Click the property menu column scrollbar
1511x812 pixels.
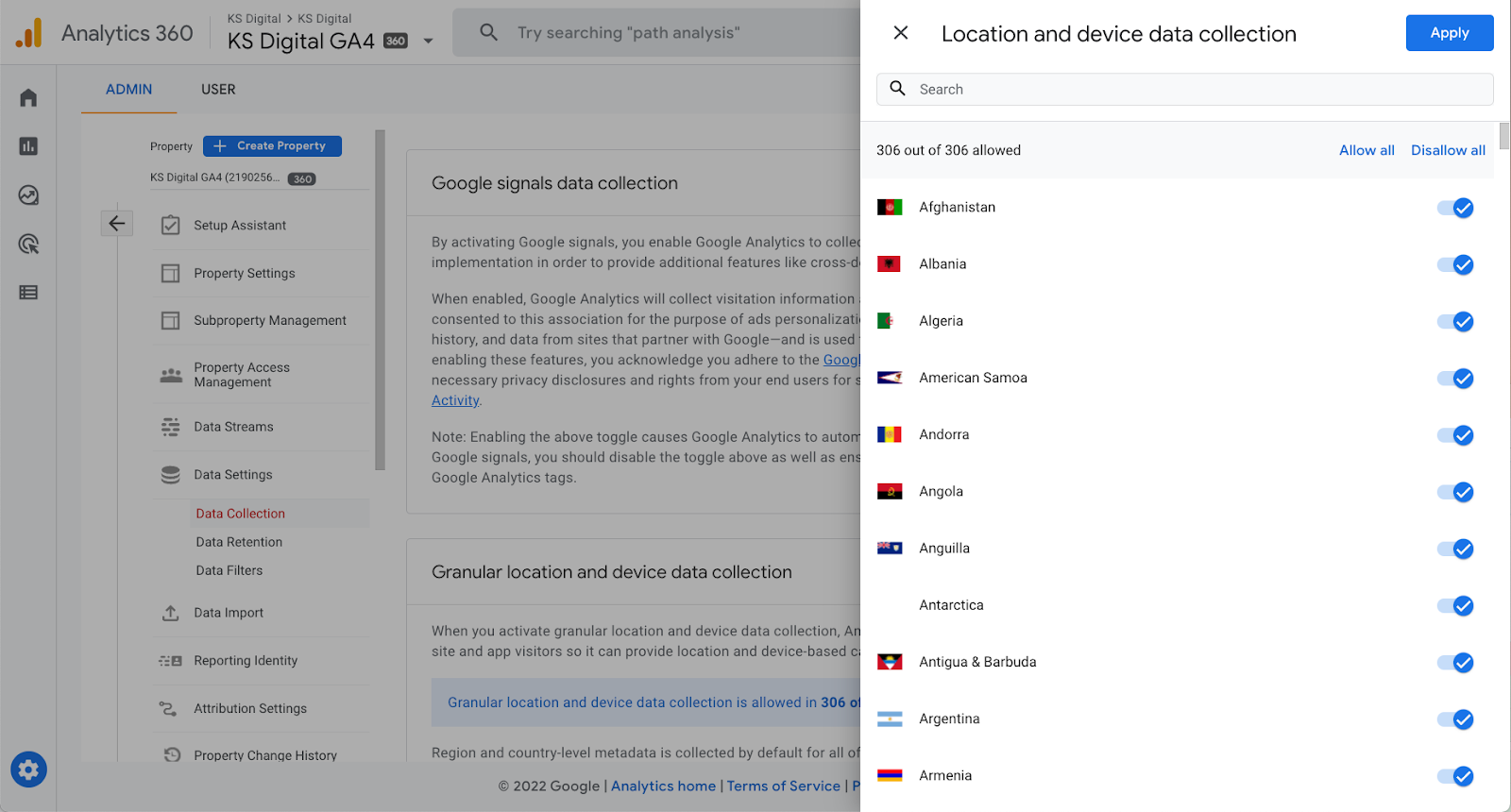[x=380, y=300]
